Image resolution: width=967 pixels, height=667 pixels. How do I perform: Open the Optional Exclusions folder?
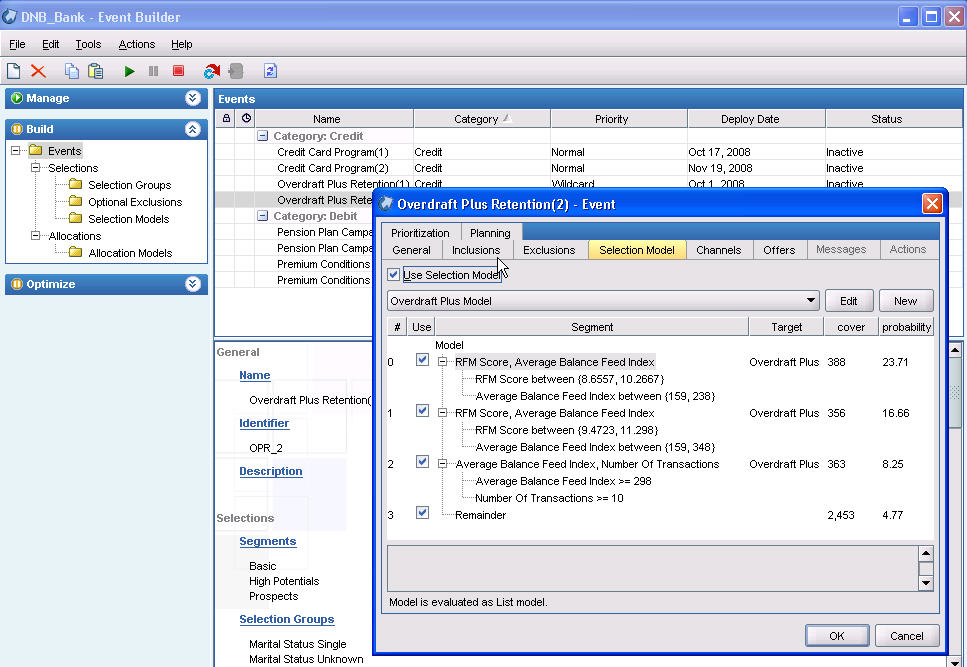[x=75, y=201]
